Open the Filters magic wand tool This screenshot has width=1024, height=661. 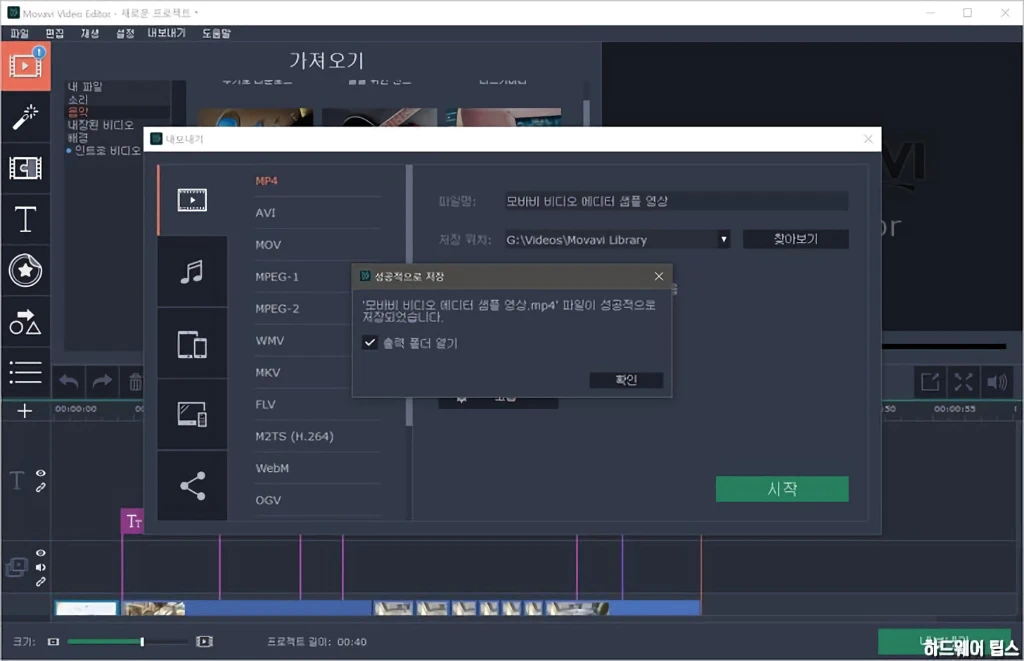tap(25, 118)
